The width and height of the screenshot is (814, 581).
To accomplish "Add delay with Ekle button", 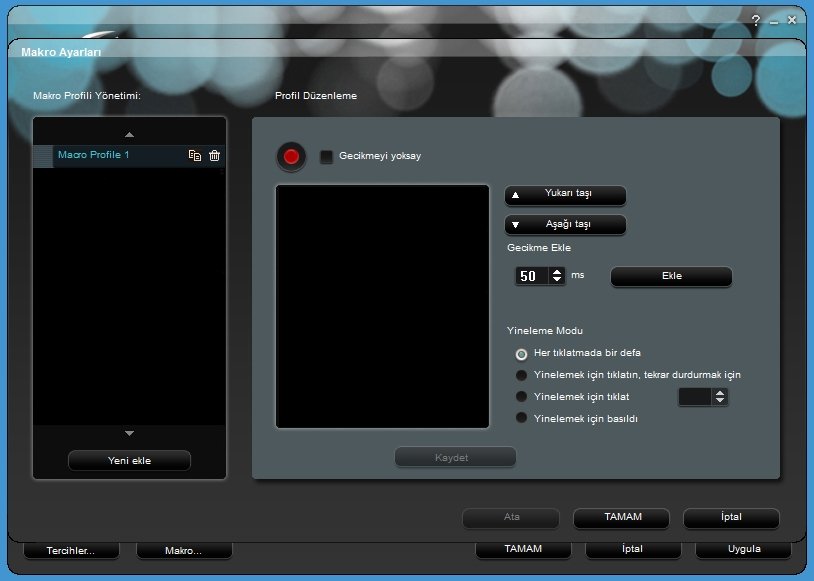I will (x=671, y=276).
